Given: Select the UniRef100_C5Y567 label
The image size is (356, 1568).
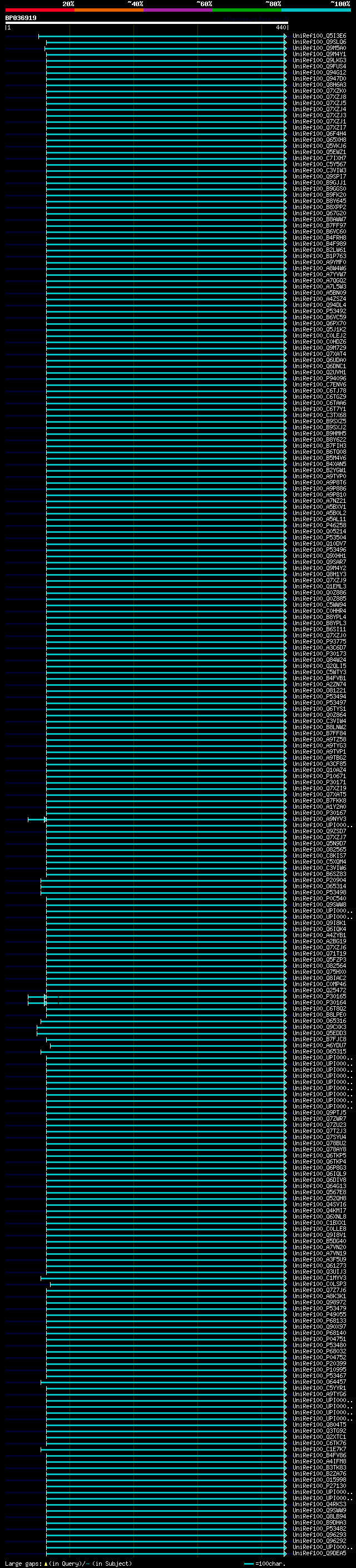Looking at the screenshot, I should [319, 164].
